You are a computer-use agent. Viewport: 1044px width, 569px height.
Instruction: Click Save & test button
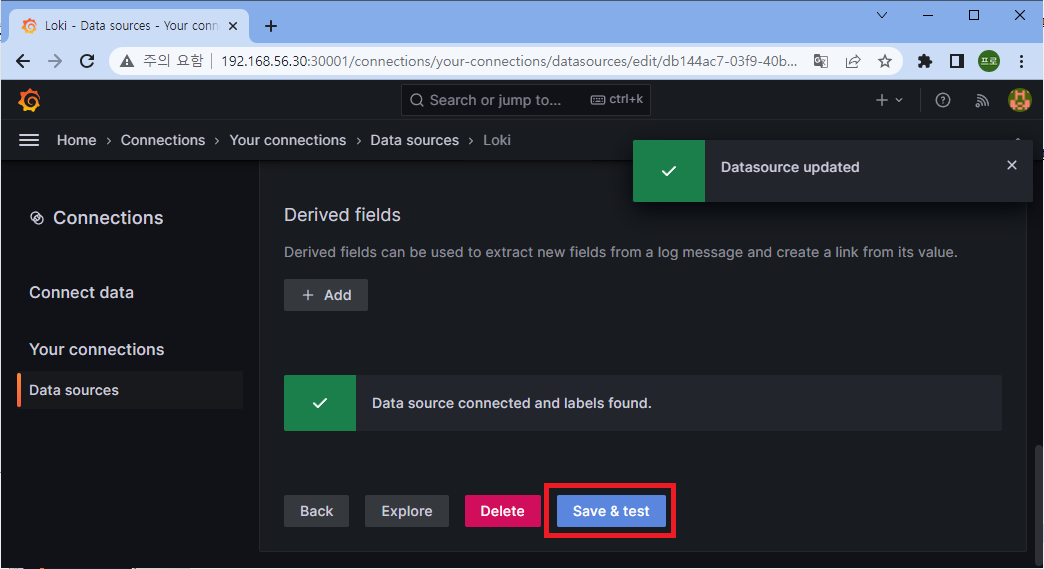click(611, 511)
